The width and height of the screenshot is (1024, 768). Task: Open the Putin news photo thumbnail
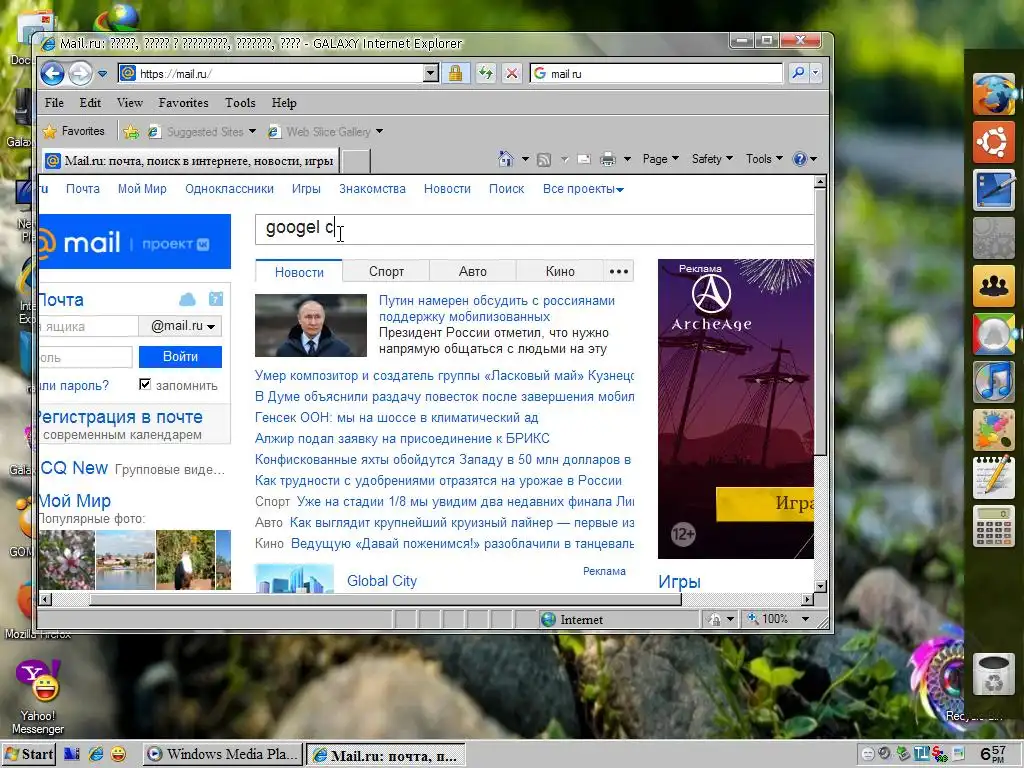[311, 325]
